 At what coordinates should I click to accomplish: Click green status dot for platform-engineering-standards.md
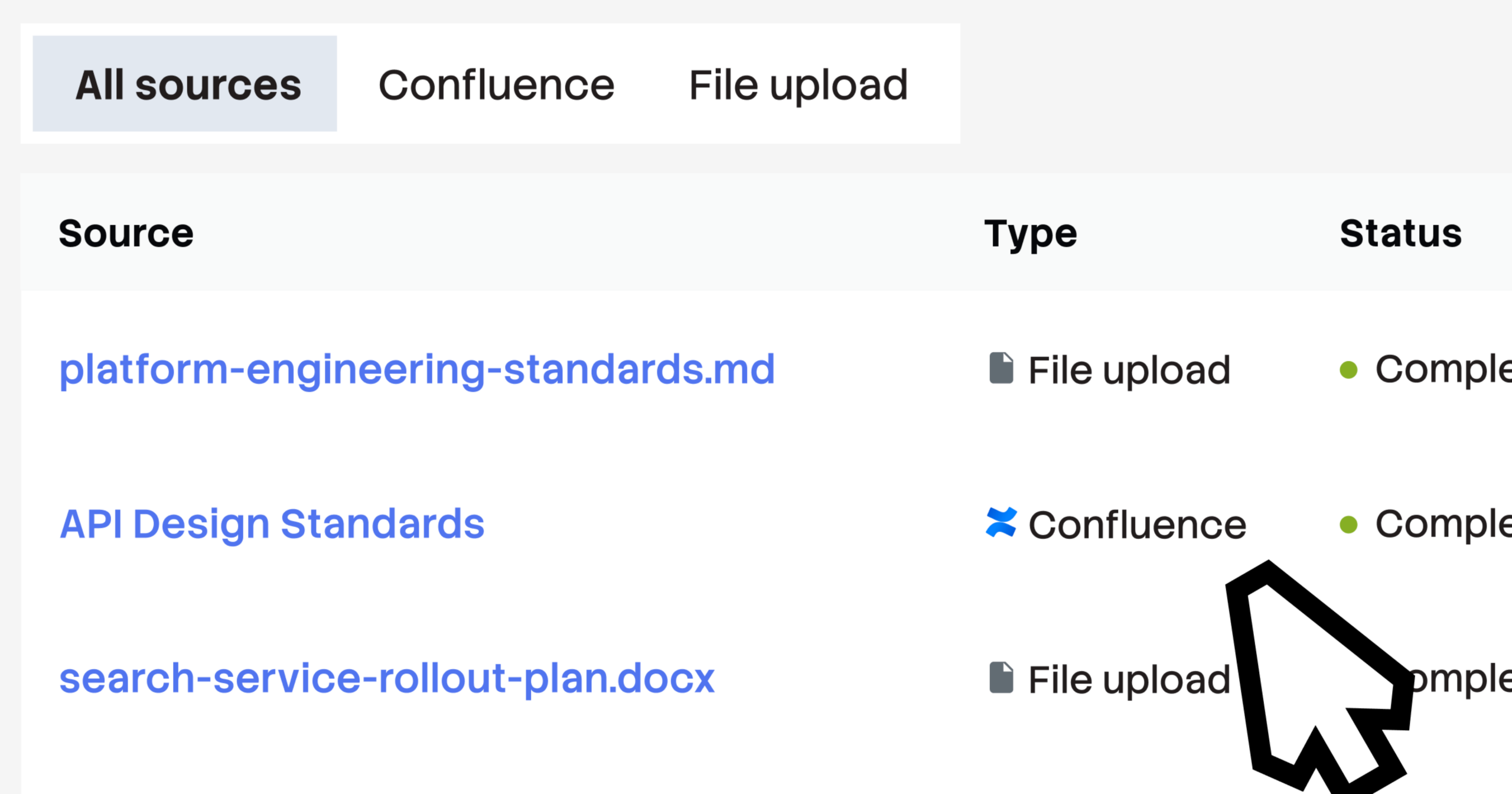click(x=1348, y=370)
